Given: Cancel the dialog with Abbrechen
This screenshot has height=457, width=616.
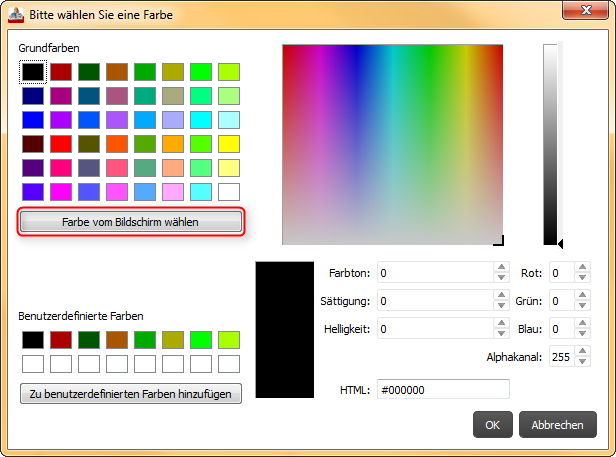Looking at the screenshot, I should pyautogui.click(x=557, y=425).
